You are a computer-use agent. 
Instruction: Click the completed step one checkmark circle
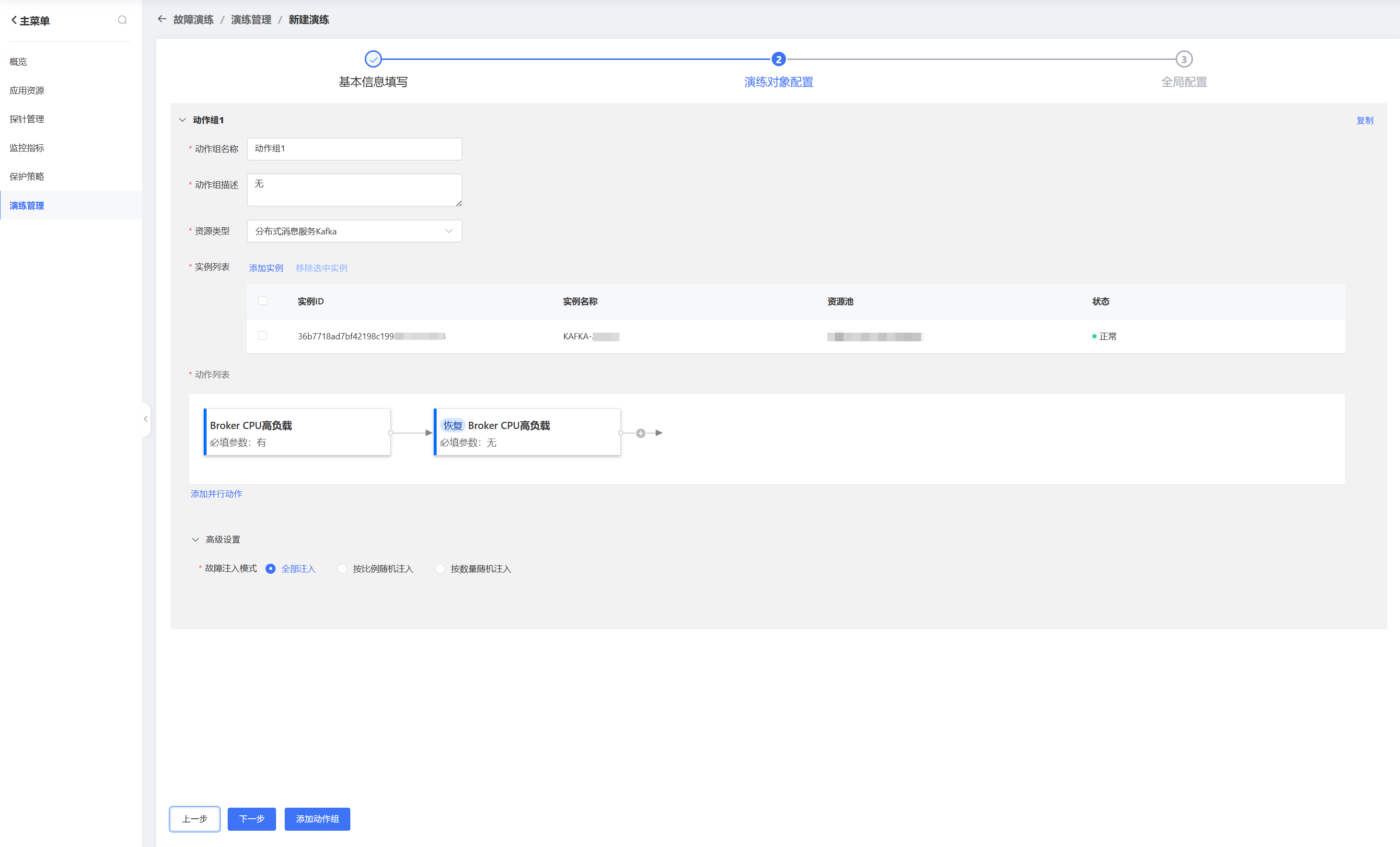pos(373,59)
